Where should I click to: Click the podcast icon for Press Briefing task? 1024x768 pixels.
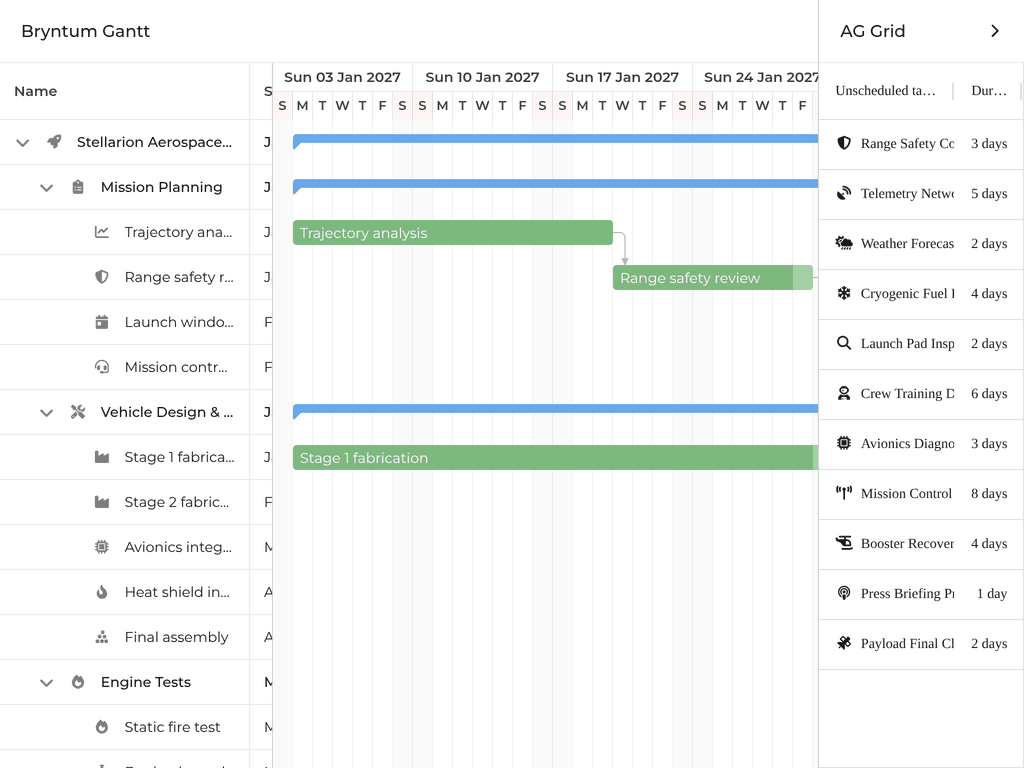click(844, 593)
